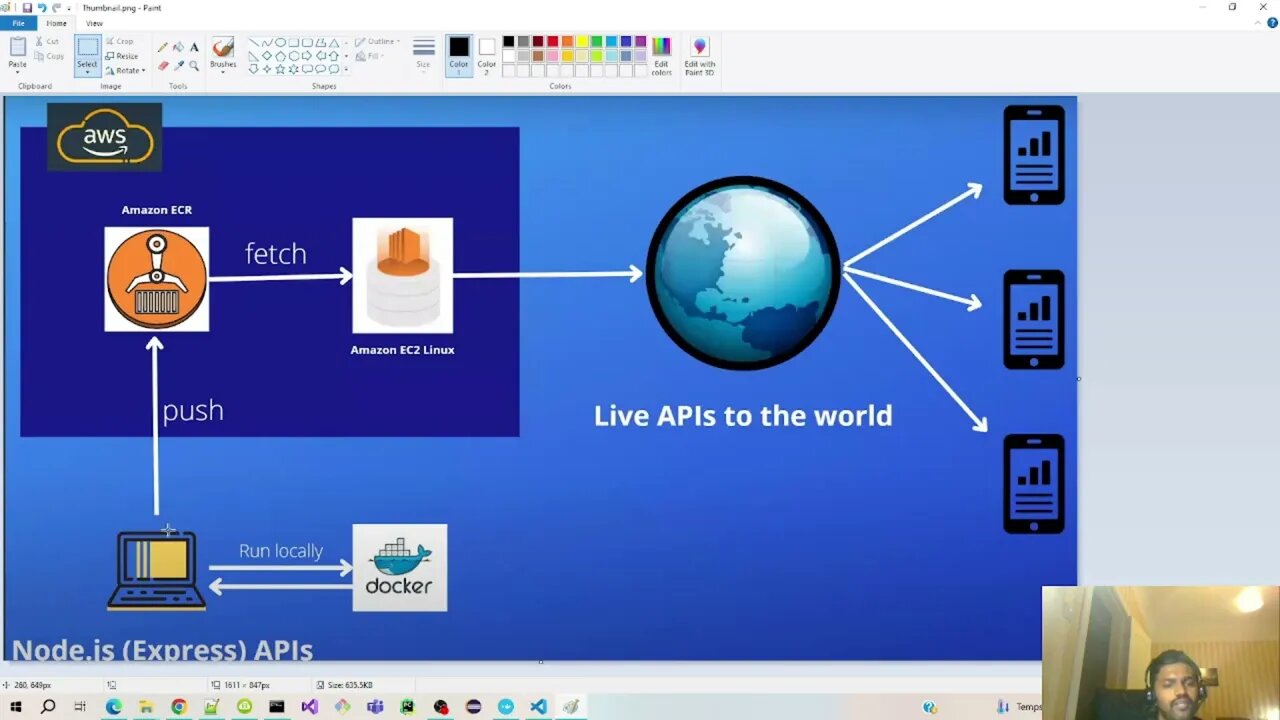Expand the Select options arrow

click(x=87, y=73)
